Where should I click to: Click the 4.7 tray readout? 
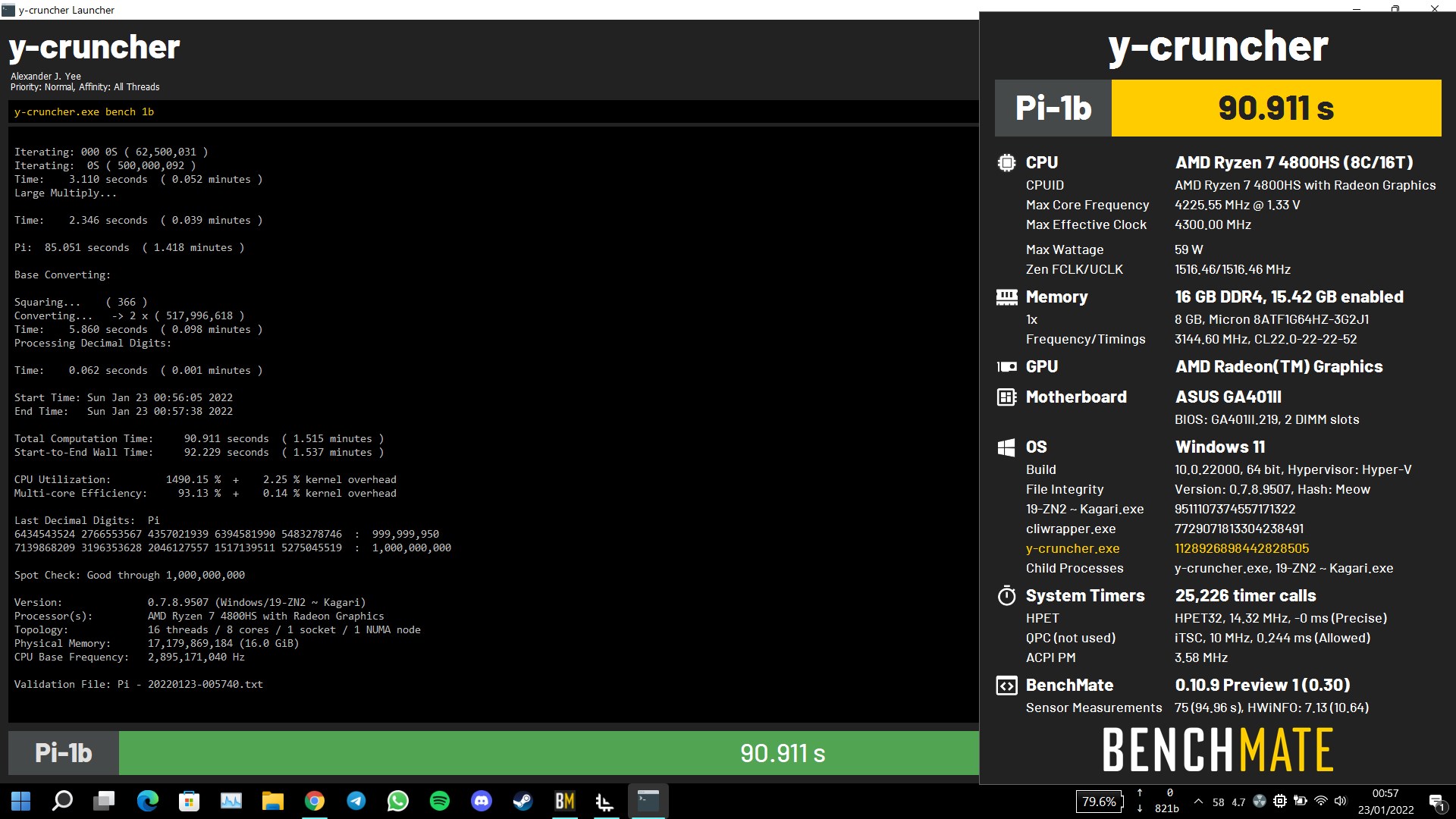coord(1238,802)
